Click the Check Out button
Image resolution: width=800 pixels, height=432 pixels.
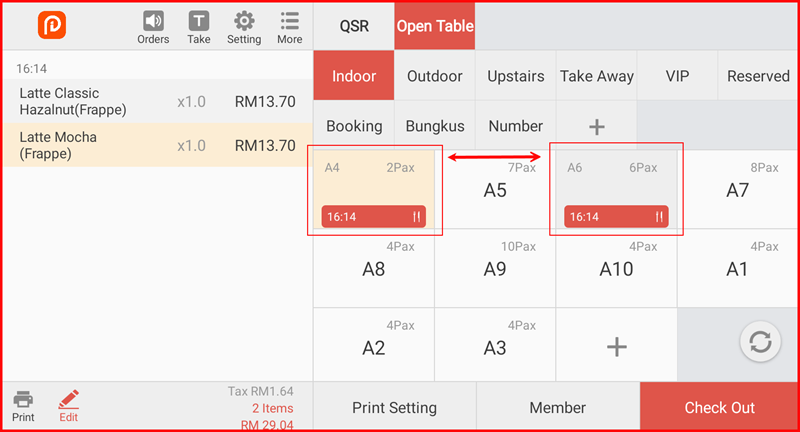click(x=719, y=407)
